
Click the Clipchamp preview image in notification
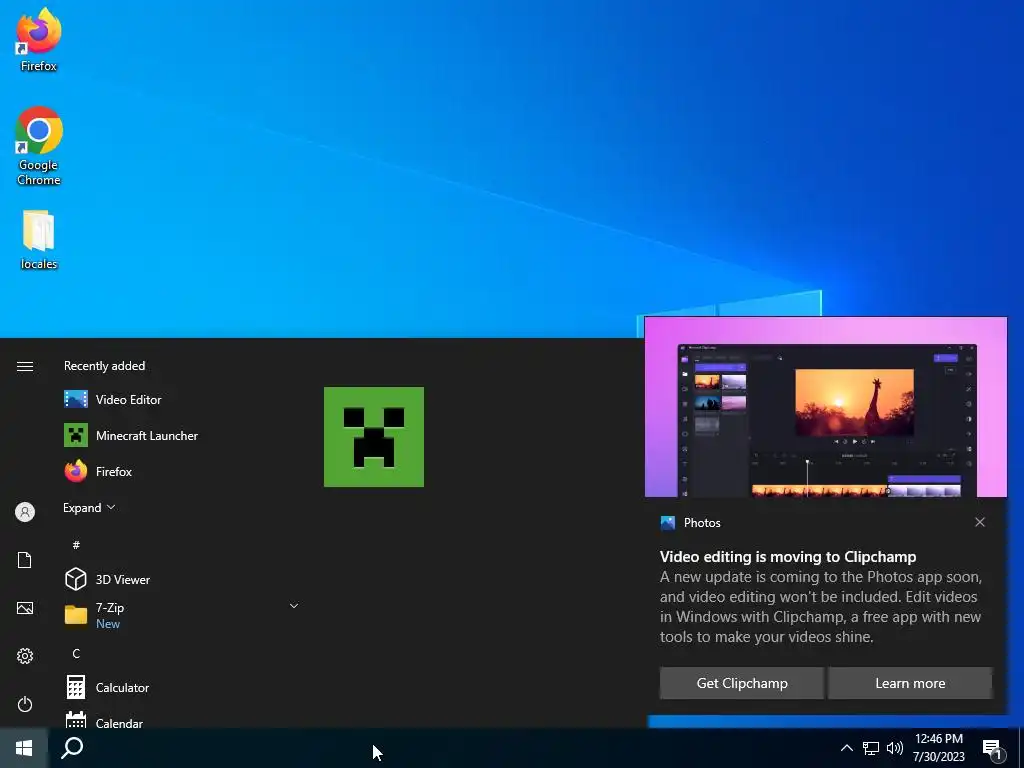[826, 408]
